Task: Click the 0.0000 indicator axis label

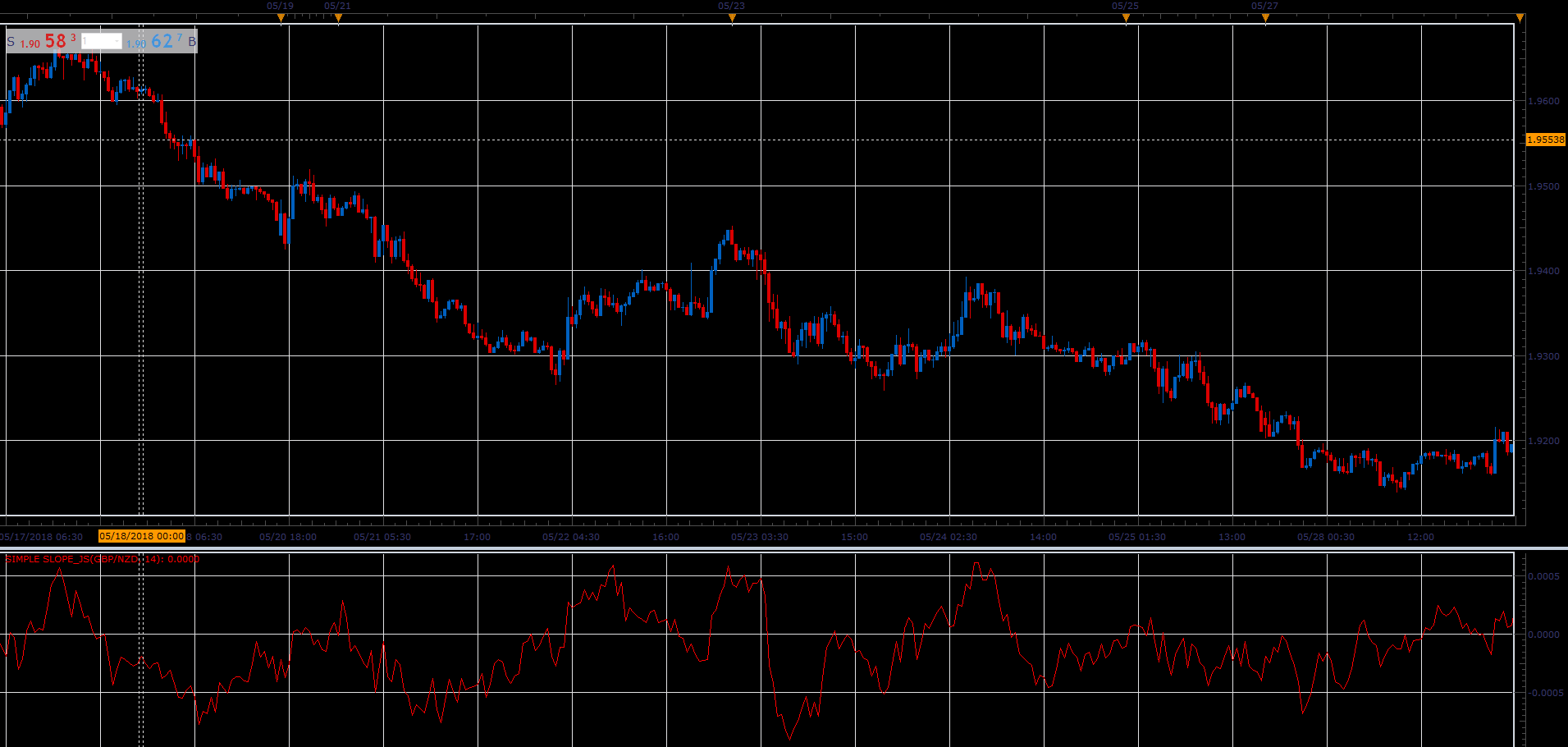Action: point(1543,635)
